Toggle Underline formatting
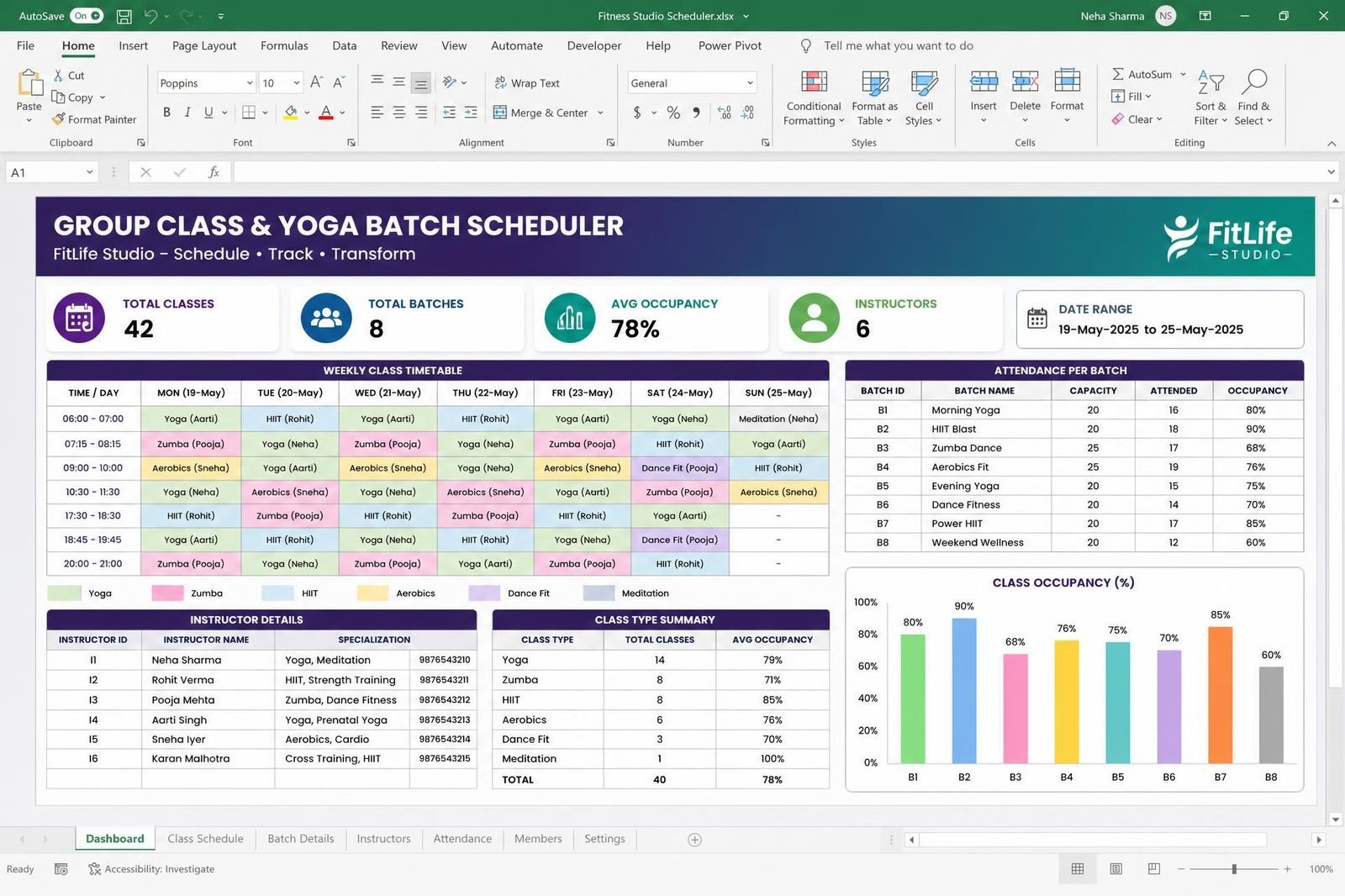The width and height of the screenshot is (1345, 896). [208, 113]
